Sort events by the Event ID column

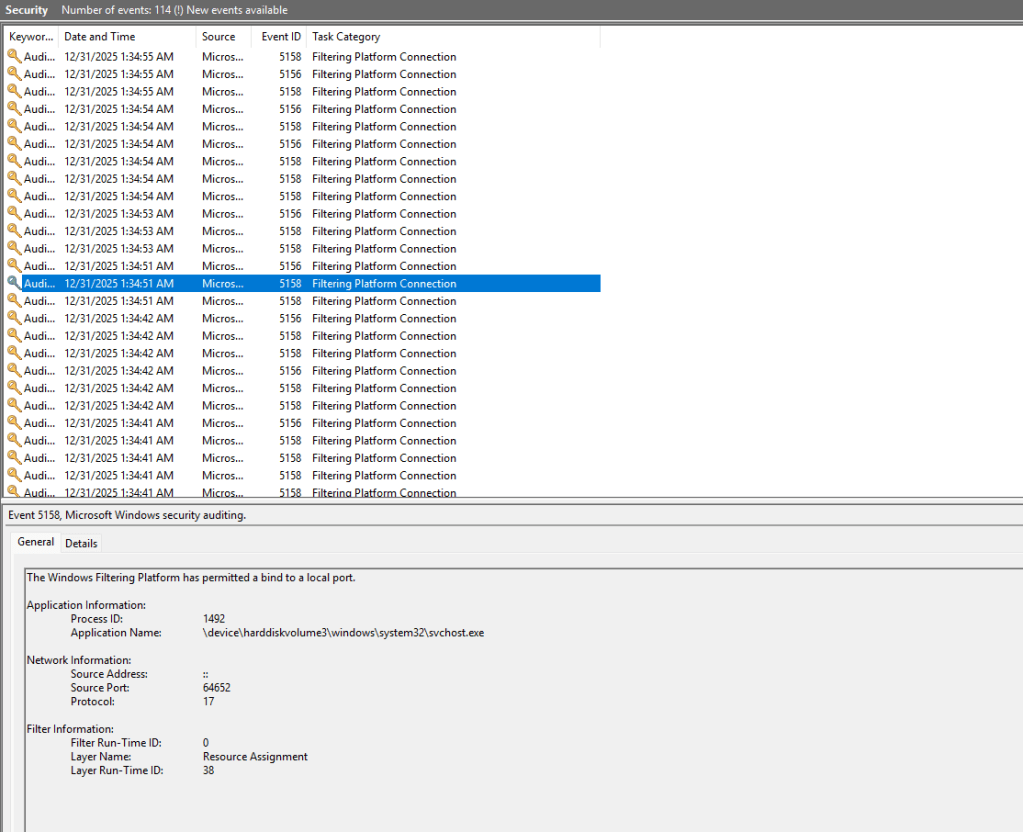[281, 37]
